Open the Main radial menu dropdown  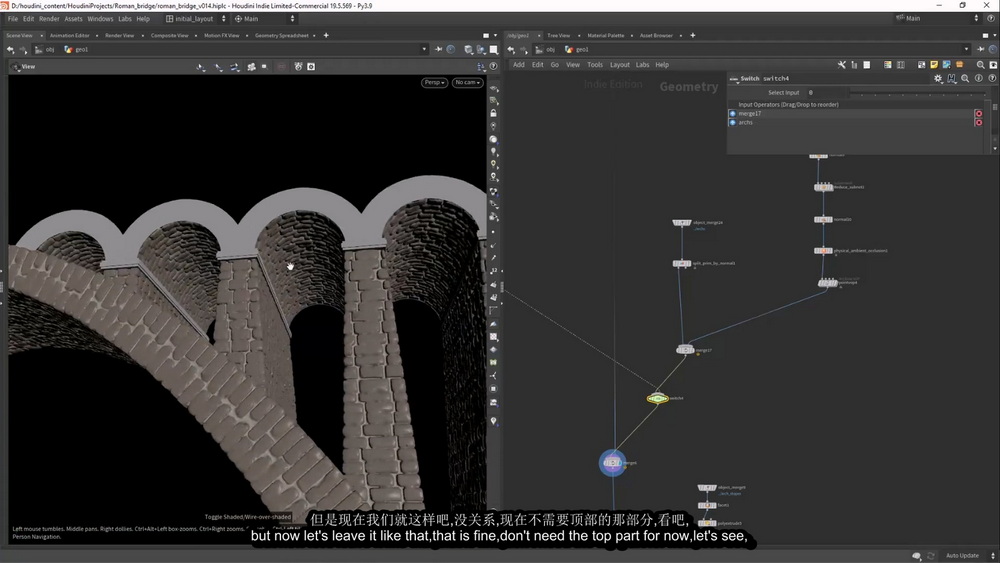(x=265, y=18)
